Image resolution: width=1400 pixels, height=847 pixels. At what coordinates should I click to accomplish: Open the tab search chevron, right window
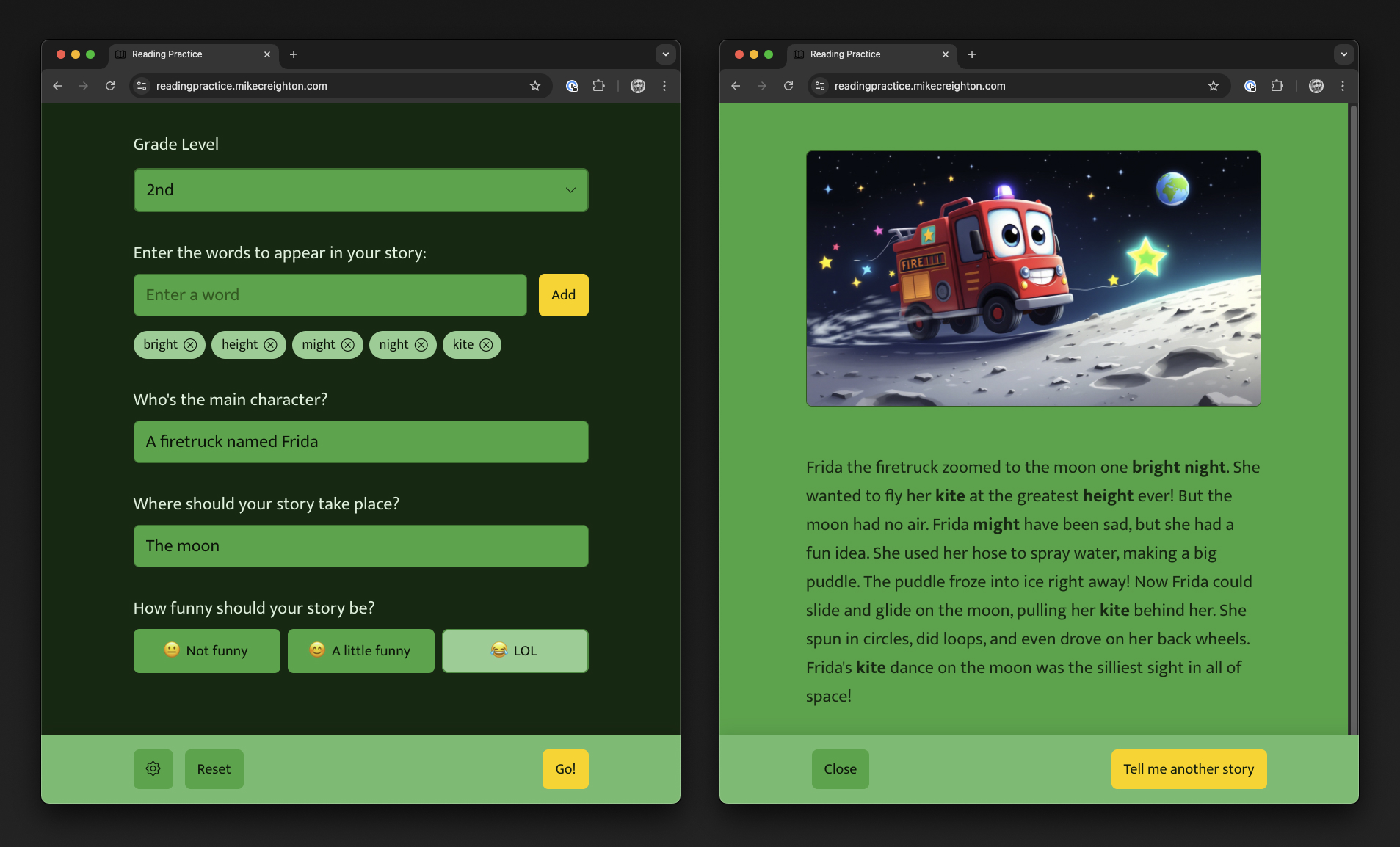pyautogui.click(x=1343, y=54)
